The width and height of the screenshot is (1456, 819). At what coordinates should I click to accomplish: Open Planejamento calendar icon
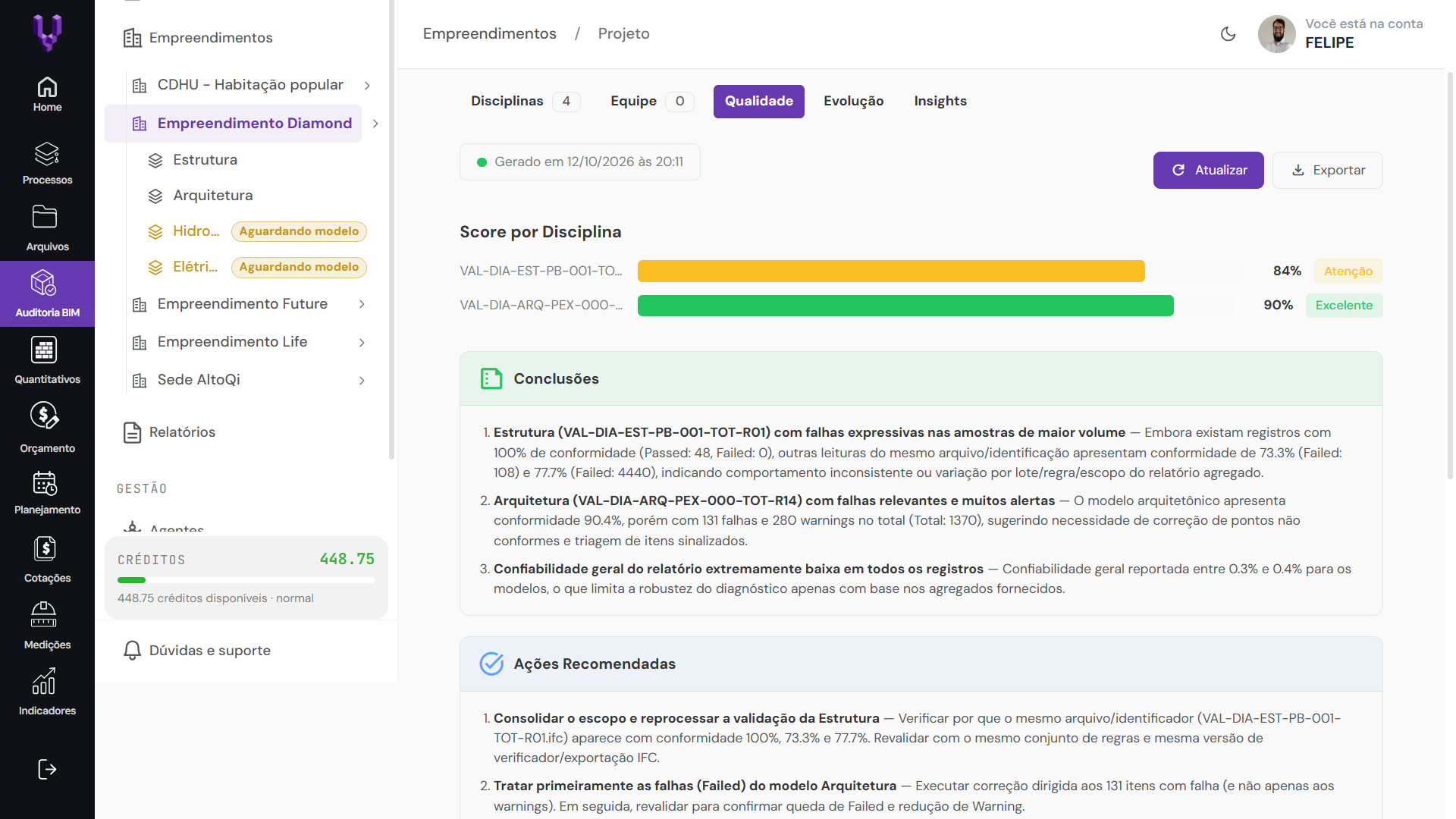(x=45, y=483)
